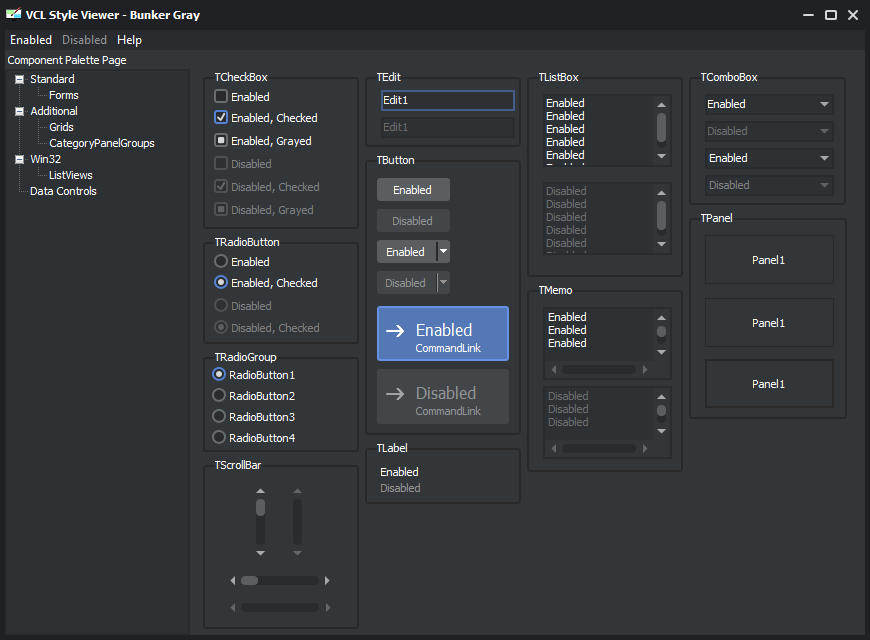Viewport: 870px width, 640px height.
Task: Select the Standard tree item label
Action: point(52,79)
